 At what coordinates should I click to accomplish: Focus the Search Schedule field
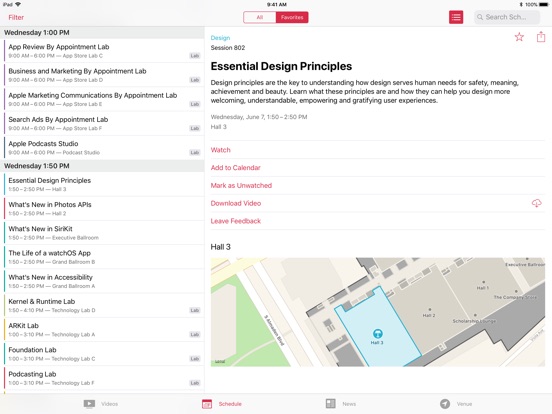tap(507, 17)
